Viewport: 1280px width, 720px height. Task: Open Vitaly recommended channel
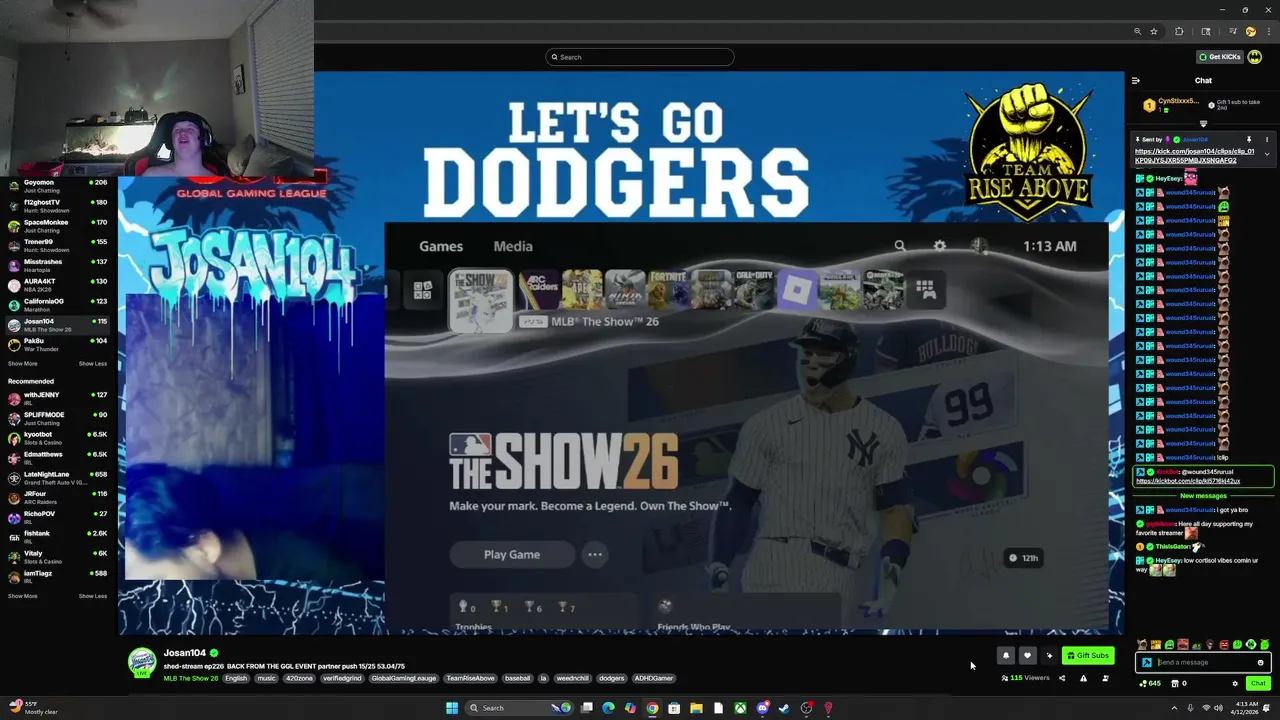pyautogui.click(x=57, y=557)
